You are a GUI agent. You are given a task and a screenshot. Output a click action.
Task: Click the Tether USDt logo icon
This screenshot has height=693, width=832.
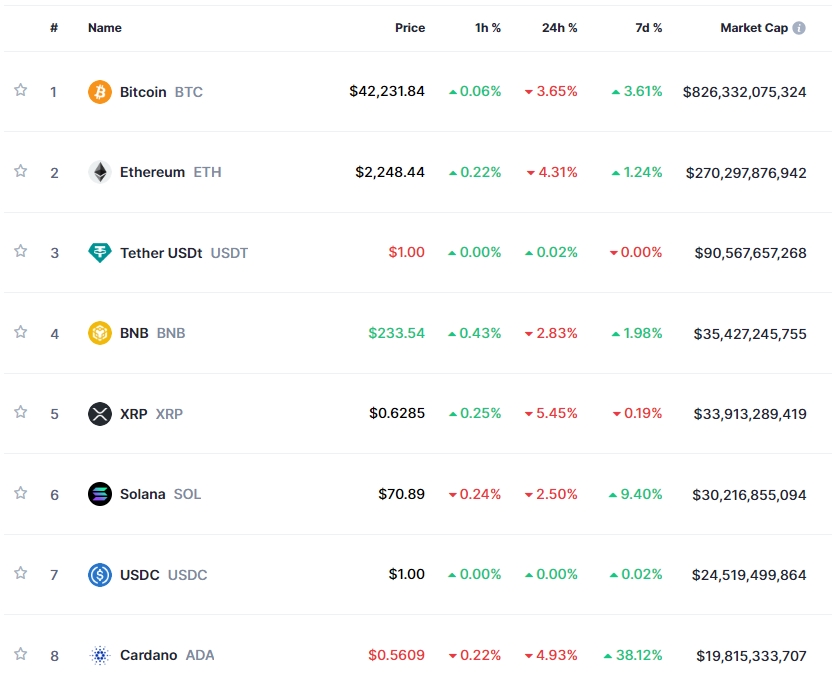[x=100, y=253]
